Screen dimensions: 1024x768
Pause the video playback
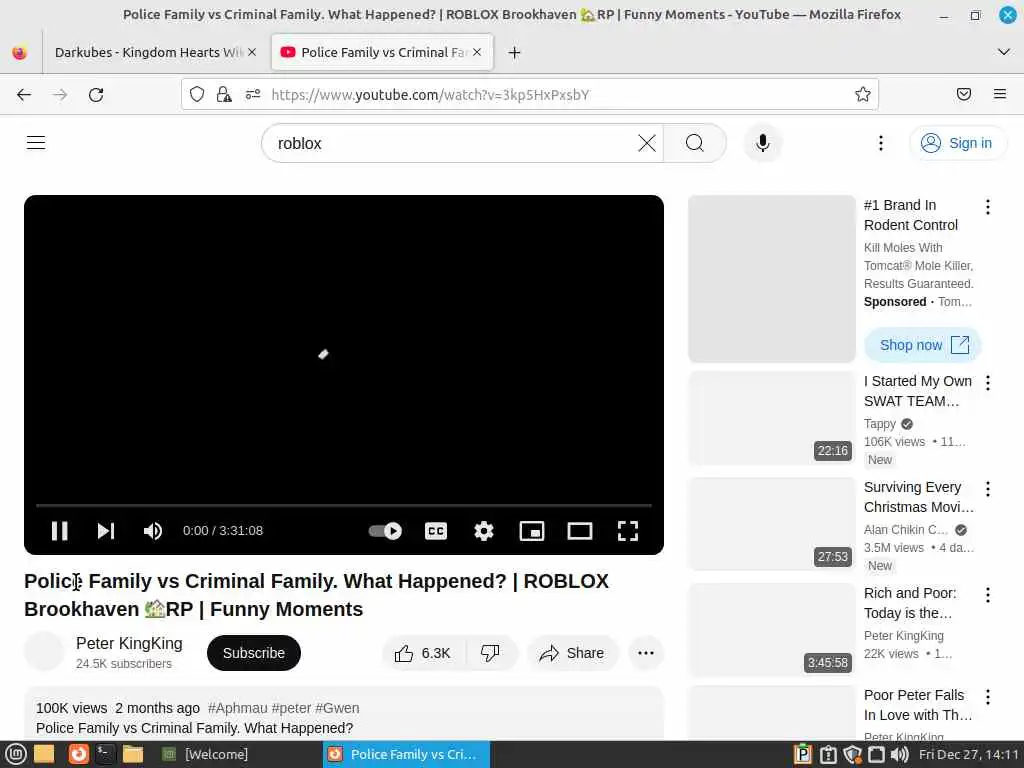[59, 531]
